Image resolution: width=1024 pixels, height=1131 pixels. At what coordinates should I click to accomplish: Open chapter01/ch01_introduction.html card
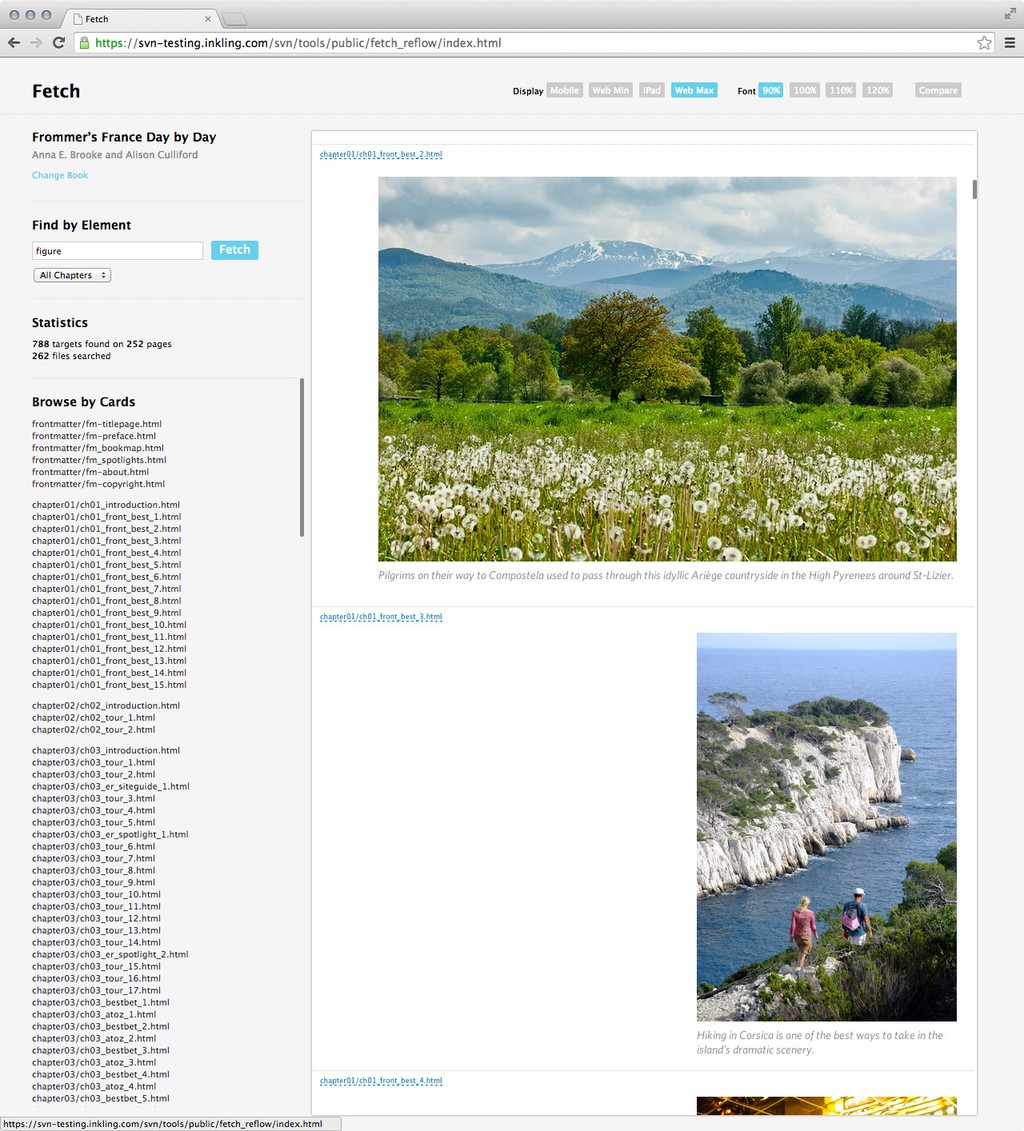click(x=105, y=505)
